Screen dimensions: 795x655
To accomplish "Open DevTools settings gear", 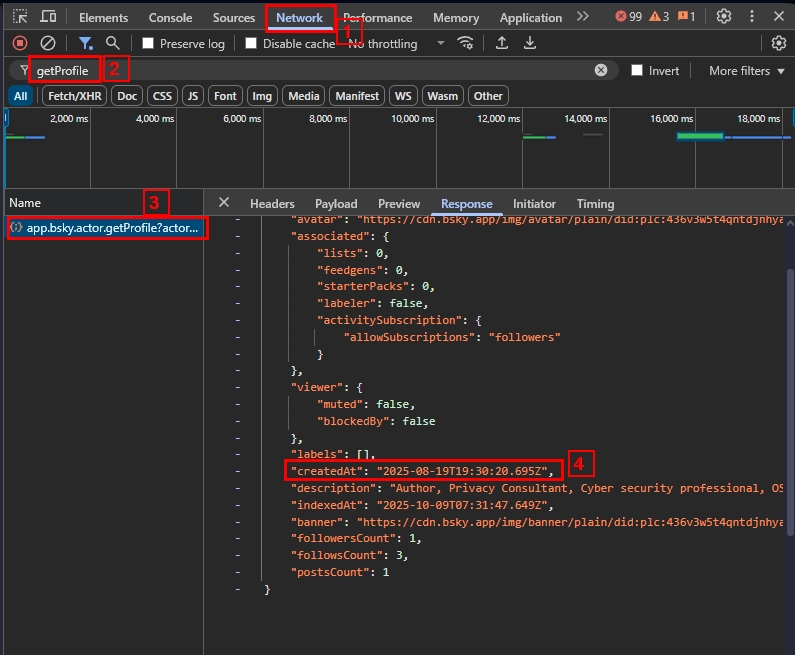I will coord(724,17).
